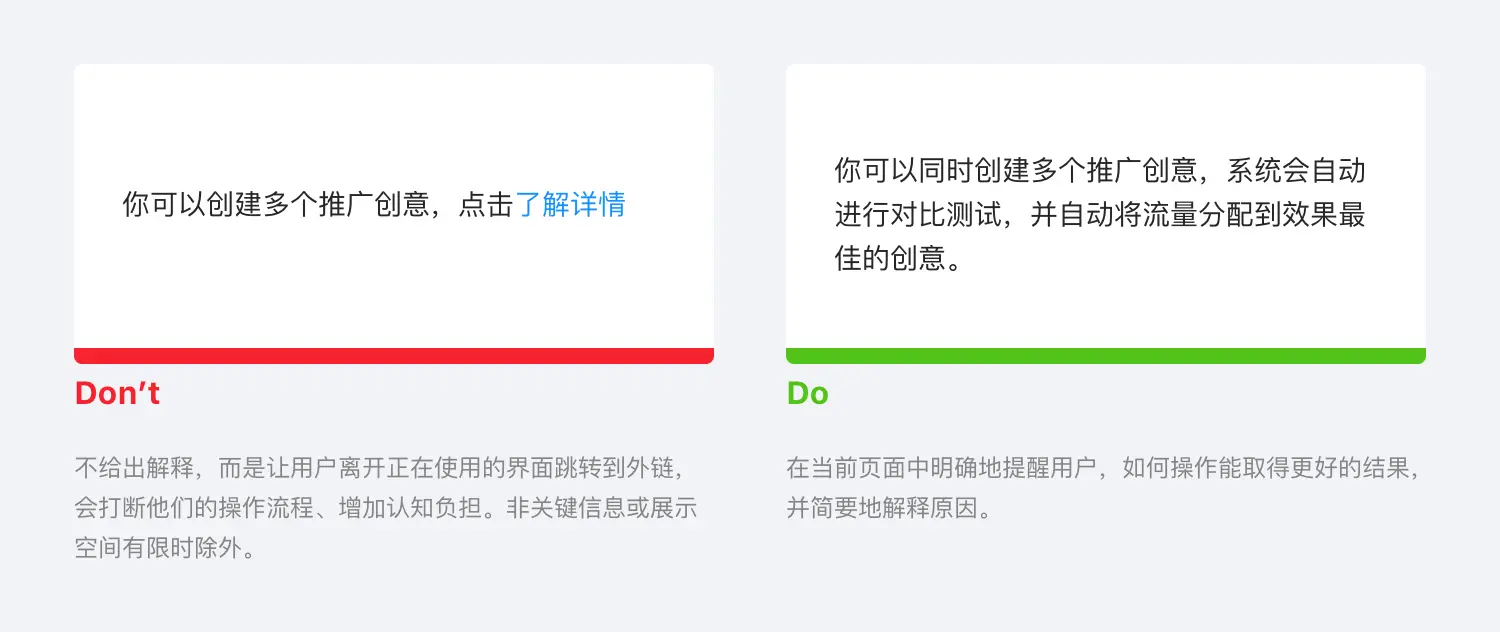Select the line starting 你可以同时创建多个推广创意

(1100, 171)
